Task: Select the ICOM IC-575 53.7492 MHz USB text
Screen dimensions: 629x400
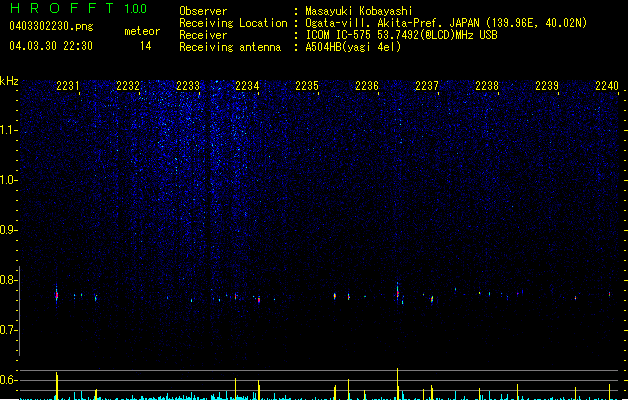Action: click(x=401, y=35)
